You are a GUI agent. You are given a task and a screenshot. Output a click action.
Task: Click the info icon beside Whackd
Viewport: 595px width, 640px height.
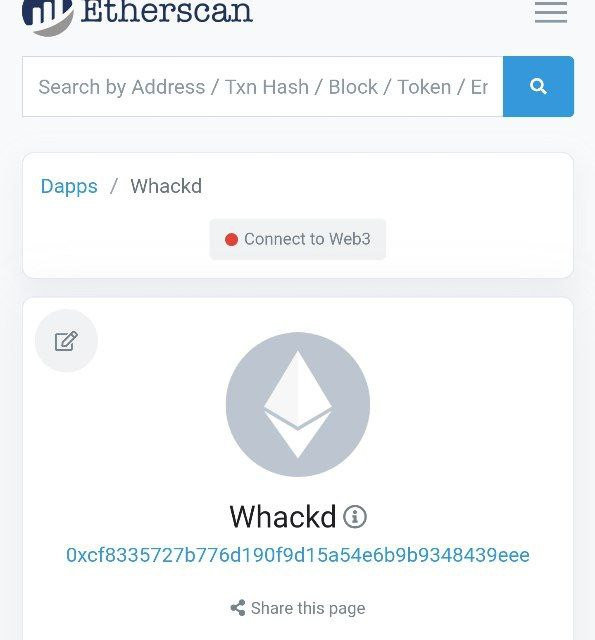click(355, 517)
